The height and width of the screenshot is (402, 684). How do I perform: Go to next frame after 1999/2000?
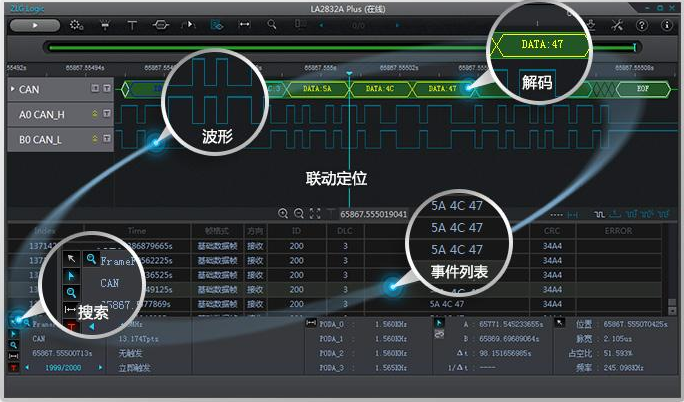click(100, 368)
